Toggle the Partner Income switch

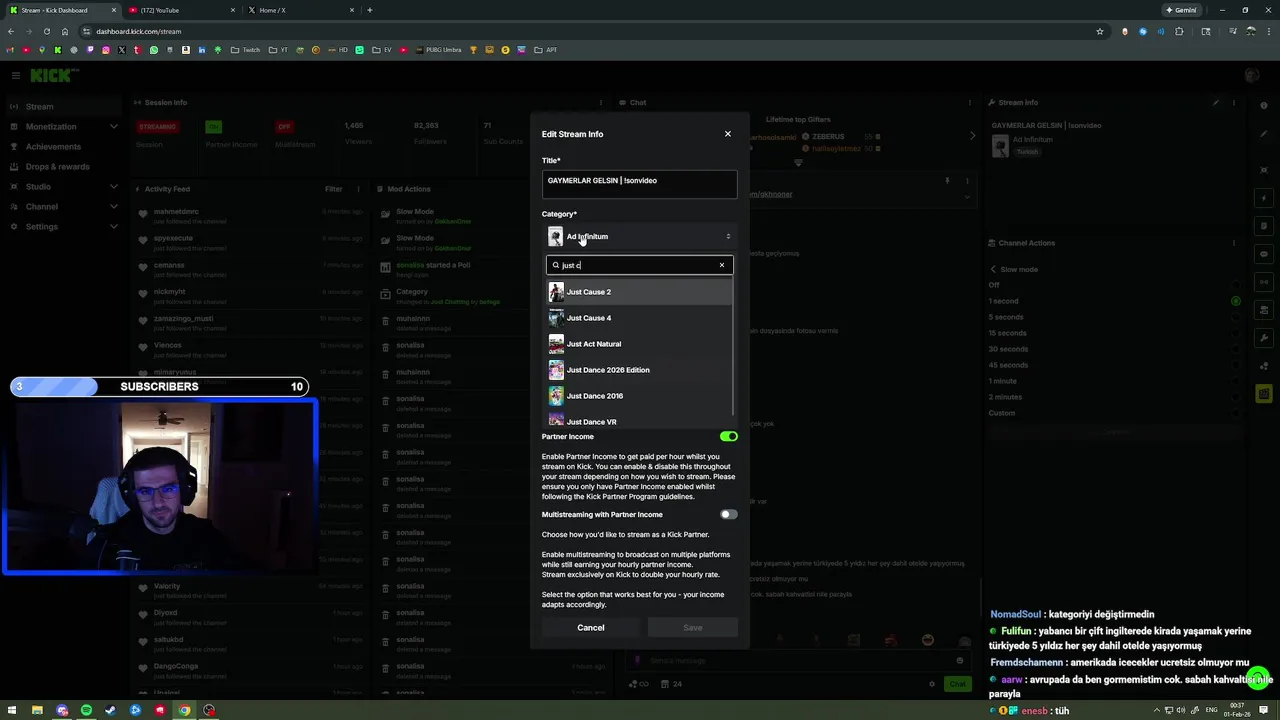point(728,437)
